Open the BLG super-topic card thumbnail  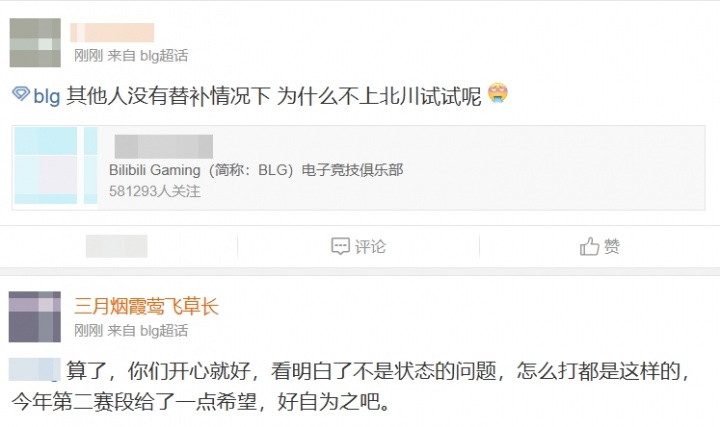[x=56, y=165]
